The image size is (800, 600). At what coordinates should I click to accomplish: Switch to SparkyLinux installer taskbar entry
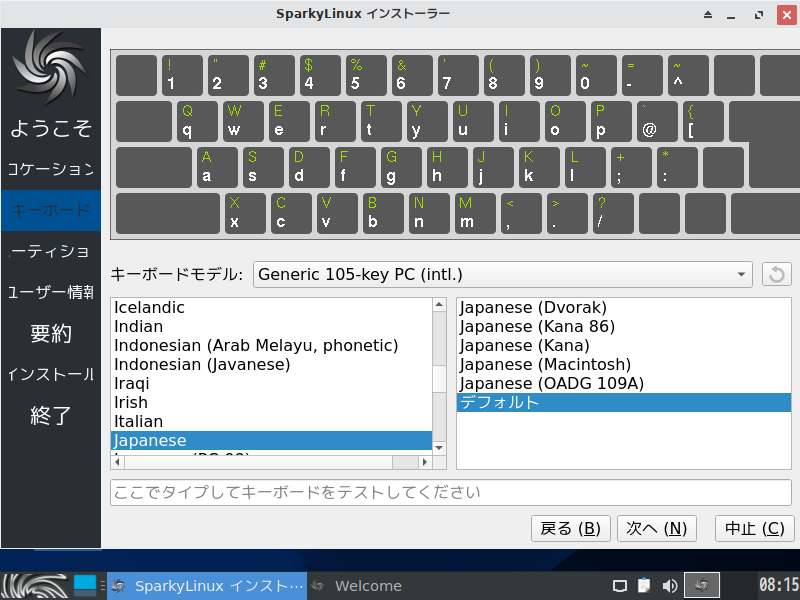(207, 586)
